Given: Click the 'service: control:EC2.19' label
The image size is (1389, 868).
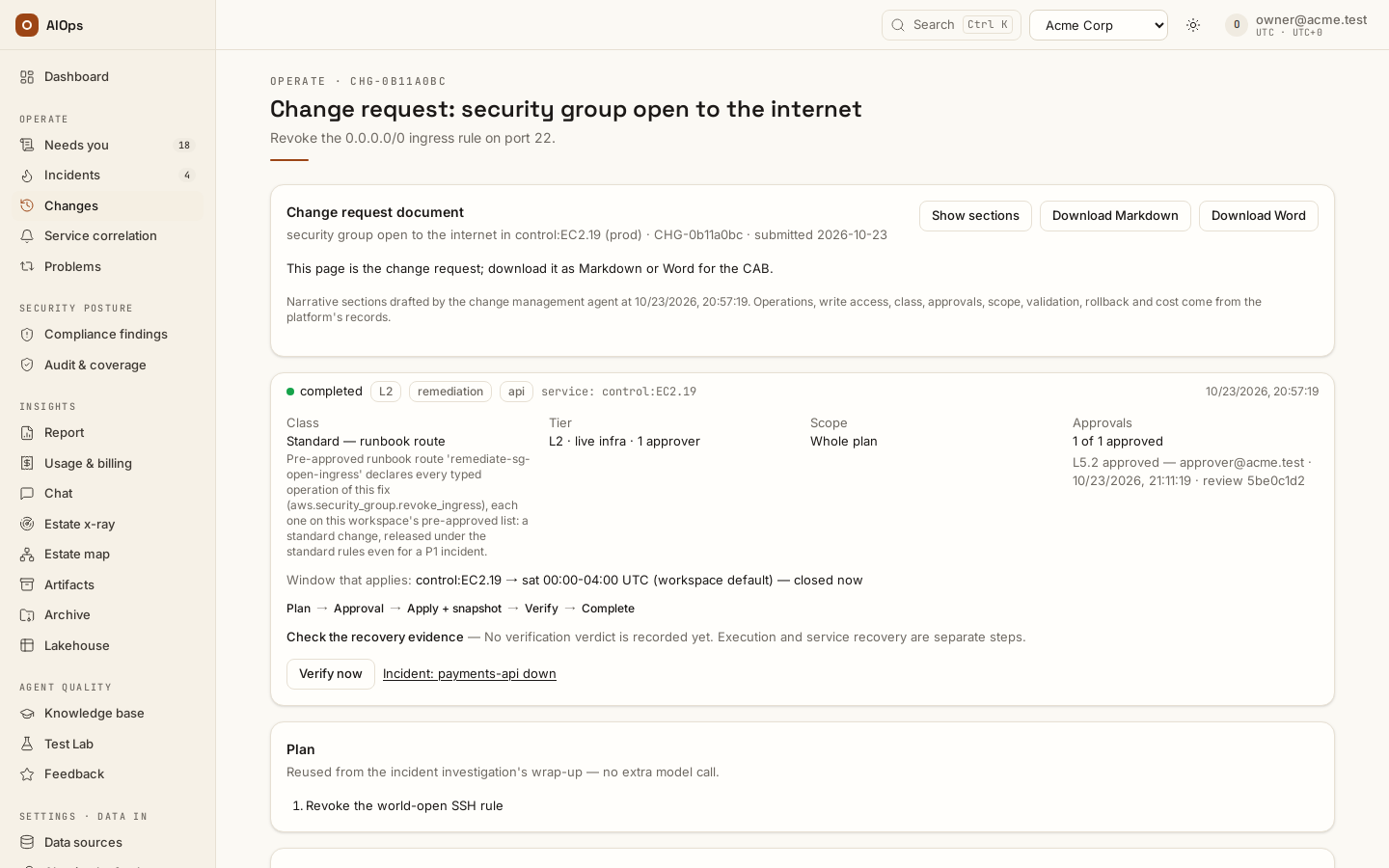Looking at the screenshot, I should (618, 392).
